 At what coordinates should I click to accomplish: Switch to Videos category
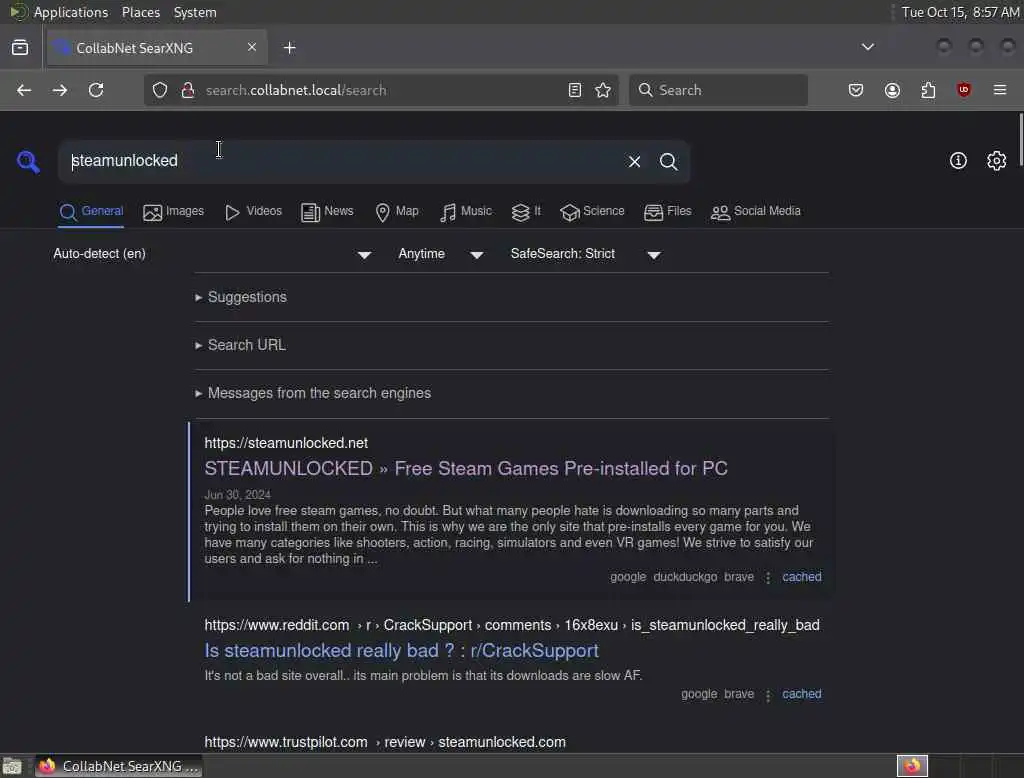tap(253, 212)
